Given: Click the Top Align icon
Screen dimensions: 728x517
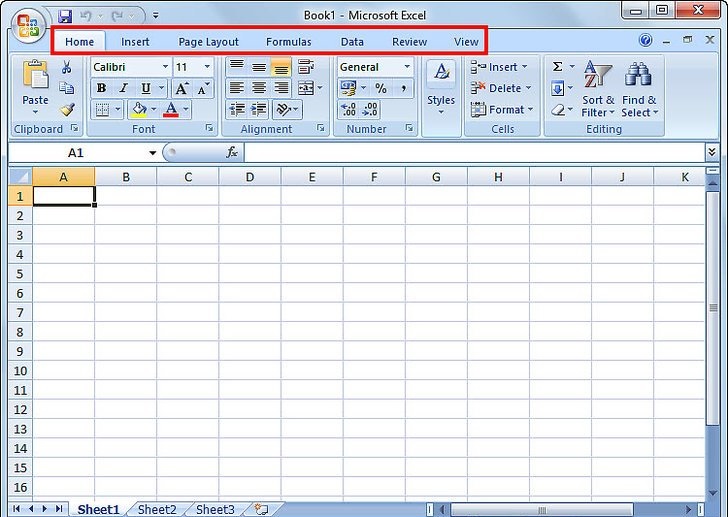Looking at the screenshot, I should [x=237, y=67].
